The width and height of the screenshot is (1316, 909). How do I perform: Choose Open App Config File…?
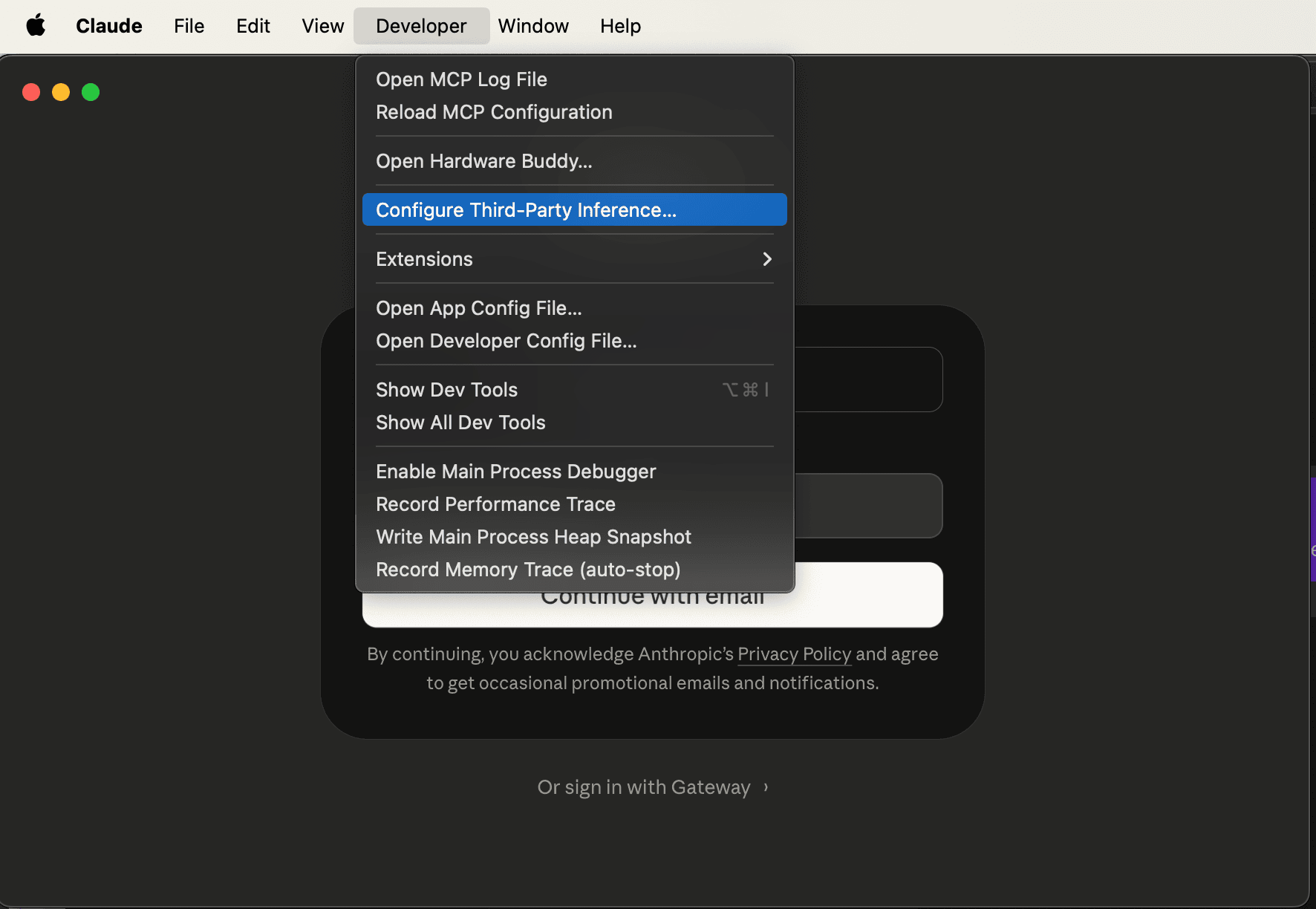point(575,308)
